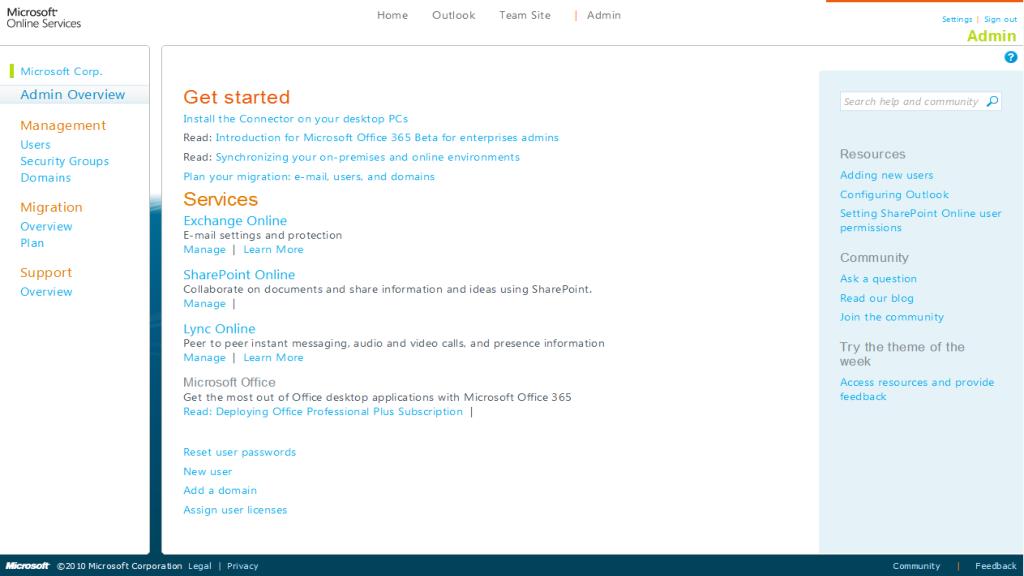
Task: Open Users under Management
Action: 35,144
